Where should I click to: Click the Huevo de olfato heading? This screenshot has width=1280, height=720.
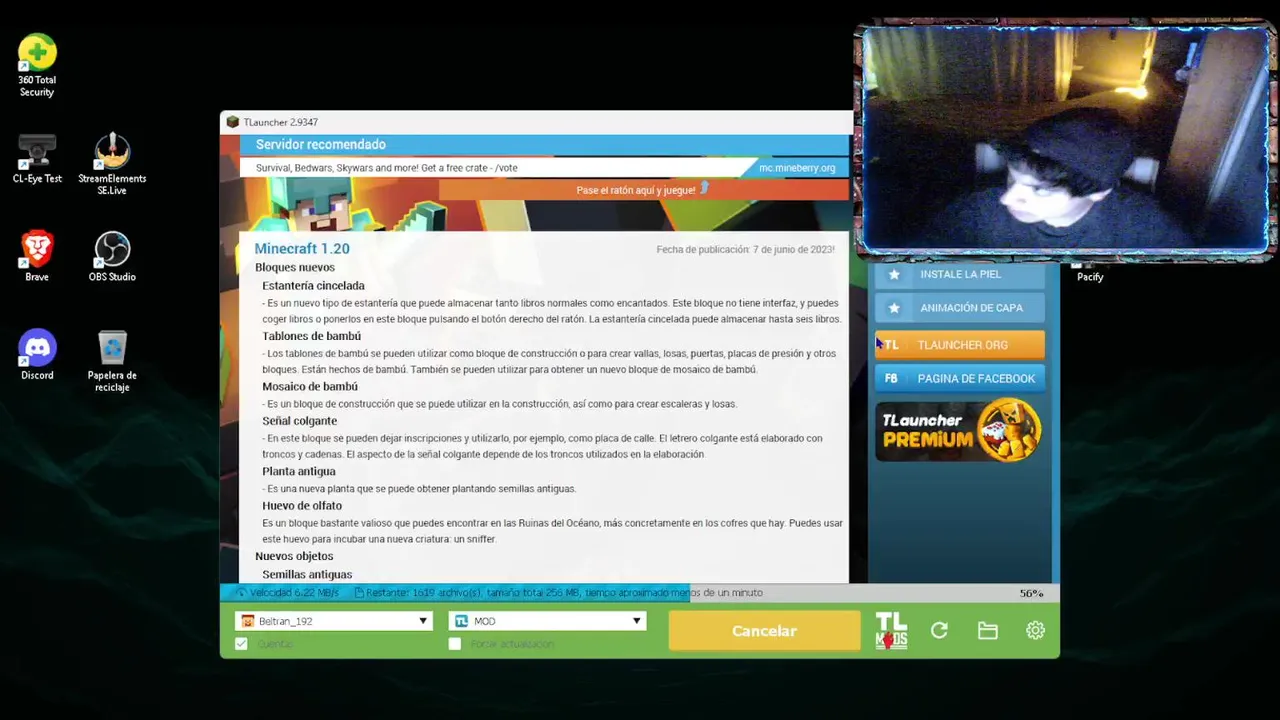(302, 506)
